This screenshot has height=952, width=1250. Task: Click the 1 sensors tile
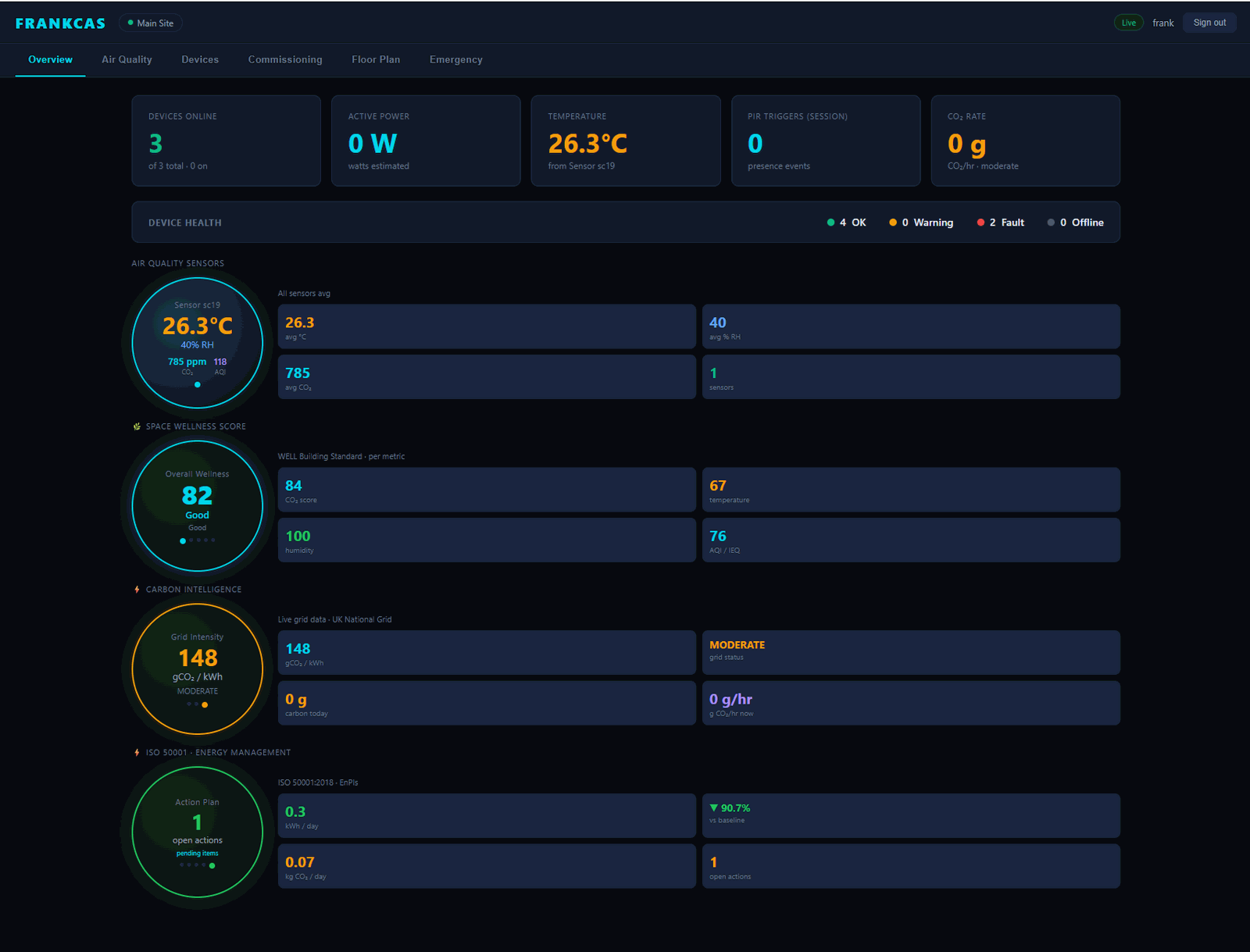(911, 377)
